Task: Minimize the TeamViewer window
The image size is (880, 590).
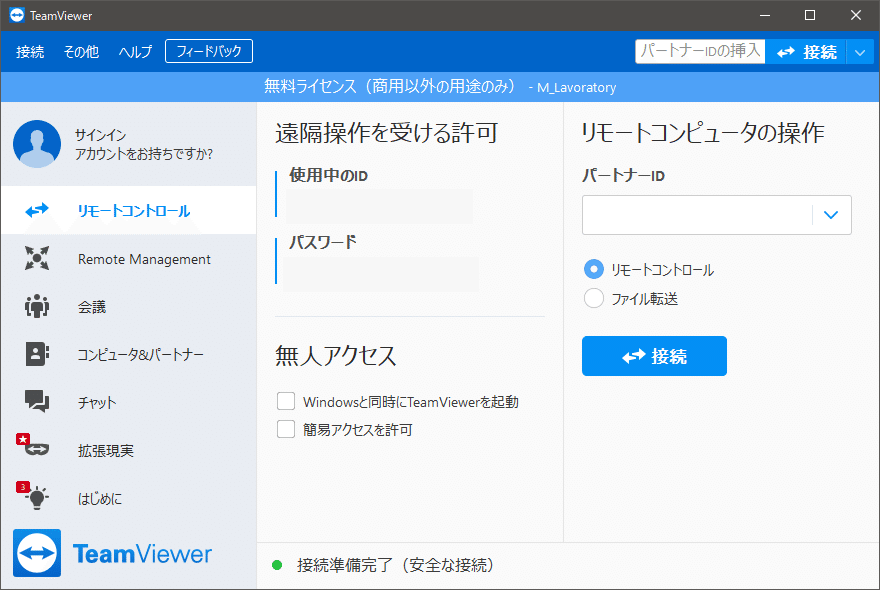Action: tap(764, 15)
